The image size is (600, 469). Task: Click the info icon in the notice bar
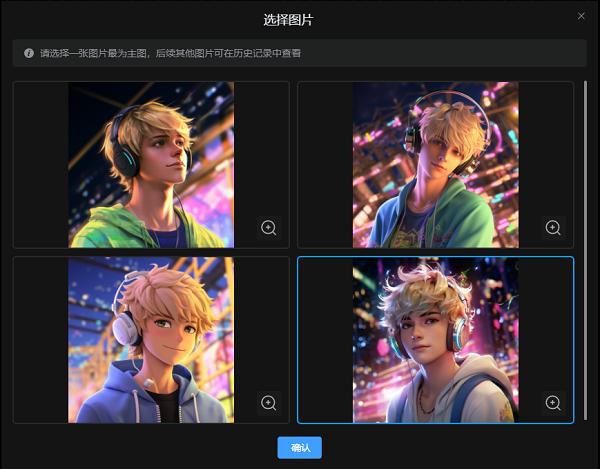point(29,53)
